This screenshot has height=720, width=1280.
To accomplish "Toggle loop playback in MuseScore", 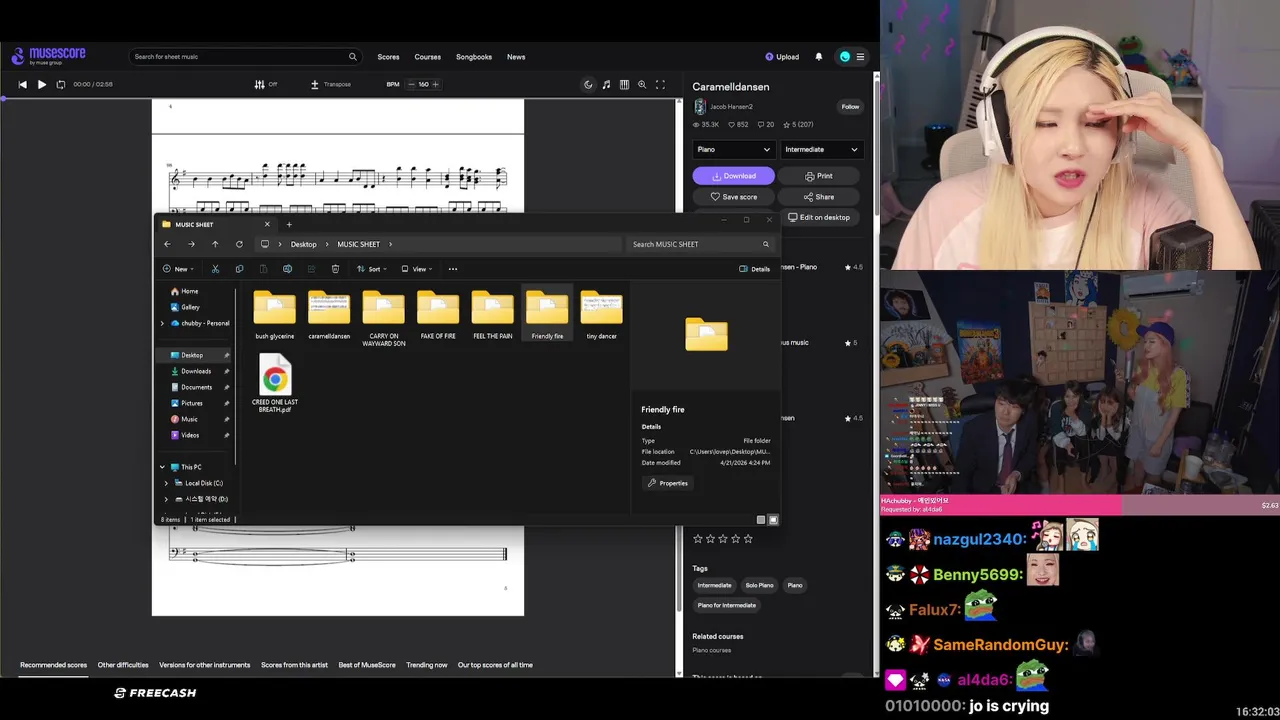I will [x=60, y=84].
